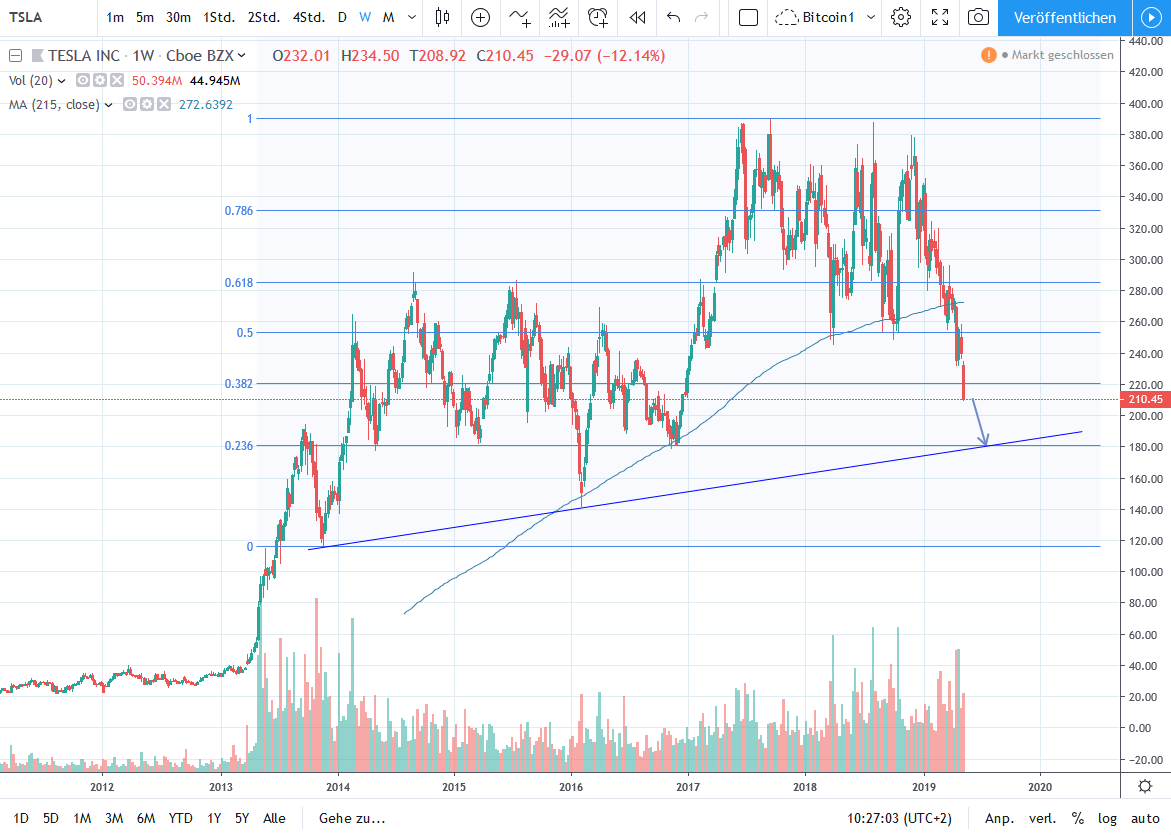The image size is (1171, 835).
Task: Undo the last chart action
Action: coord(674,17)
